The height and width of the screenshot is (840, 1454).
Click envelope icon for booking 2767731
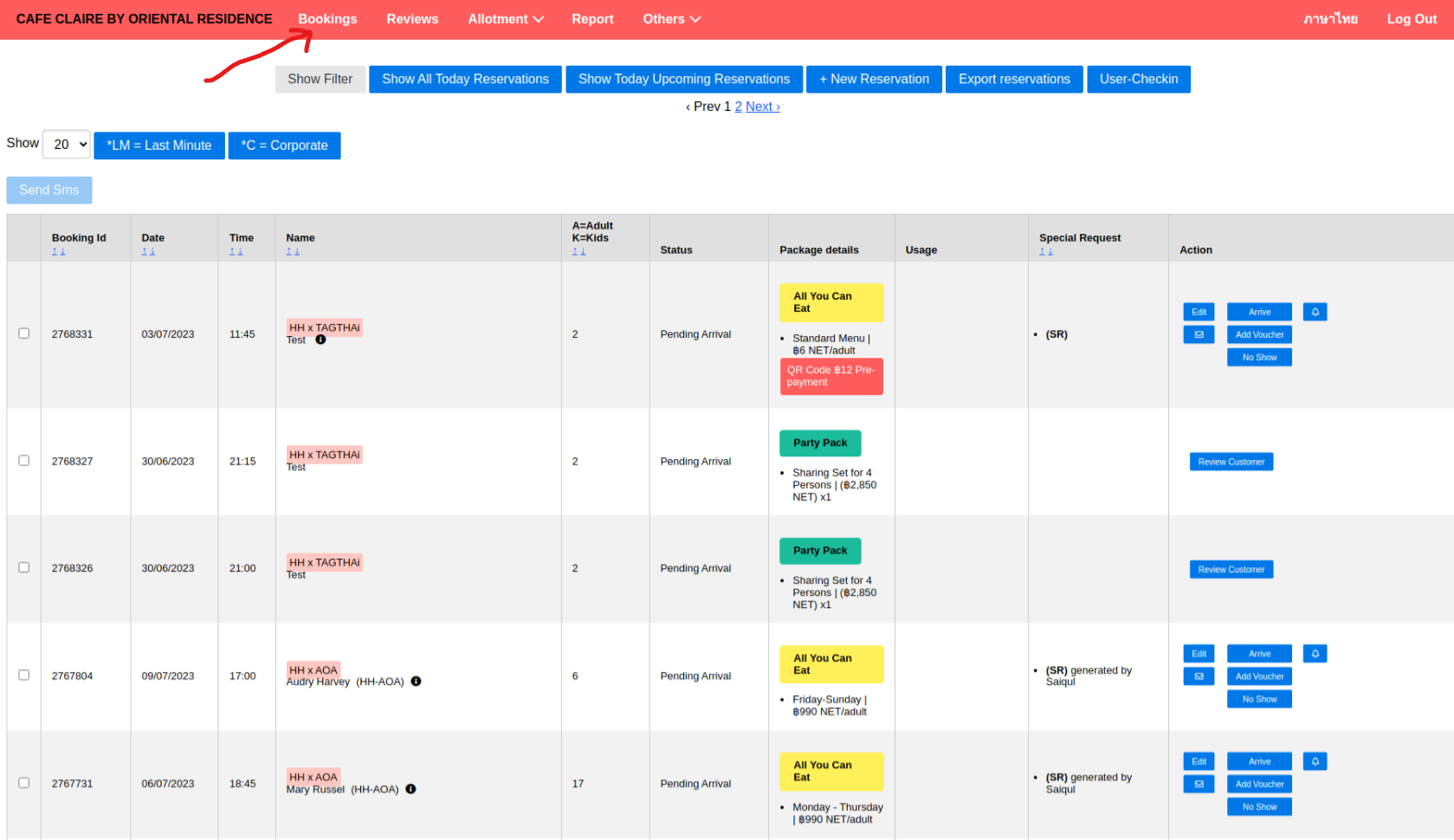(x=1199, y=784)
